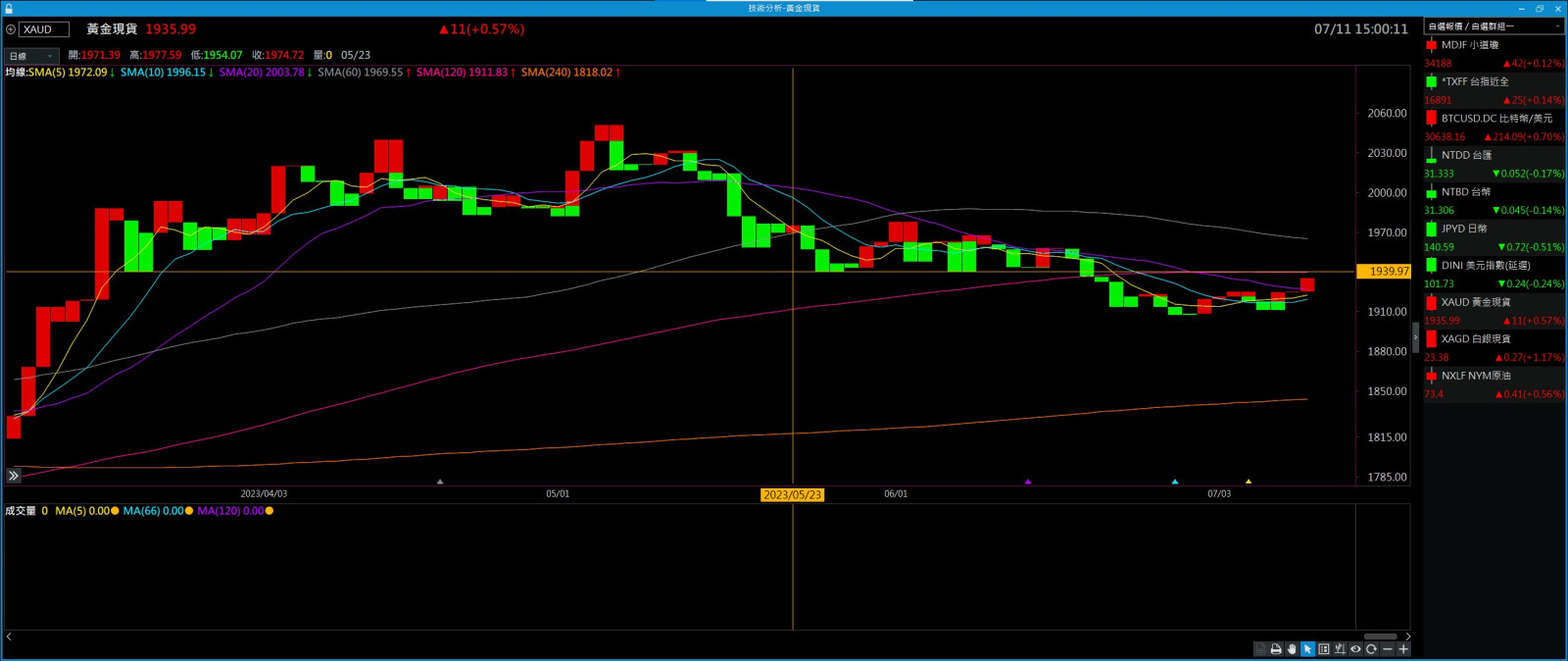
Task: Select the arrow pointer tool
Action: coord(1307,649)
